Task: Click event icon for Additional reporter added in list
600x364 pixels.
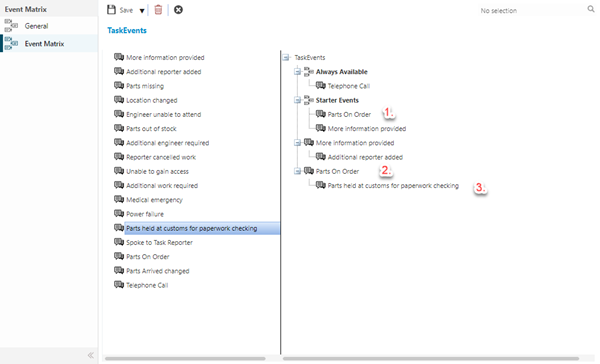Action: (119, 71)
